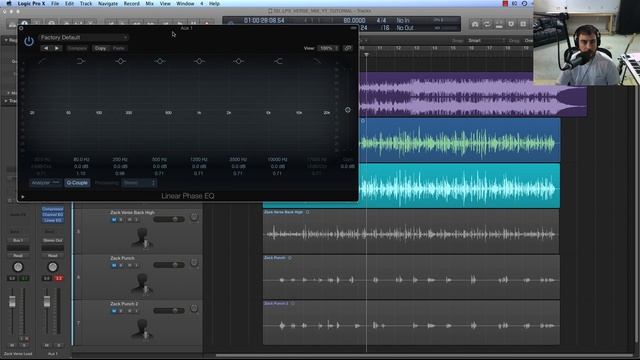Toggle the 500 Hz bell band icon
This screenshot has width=640, height=360.
[160, 61]
